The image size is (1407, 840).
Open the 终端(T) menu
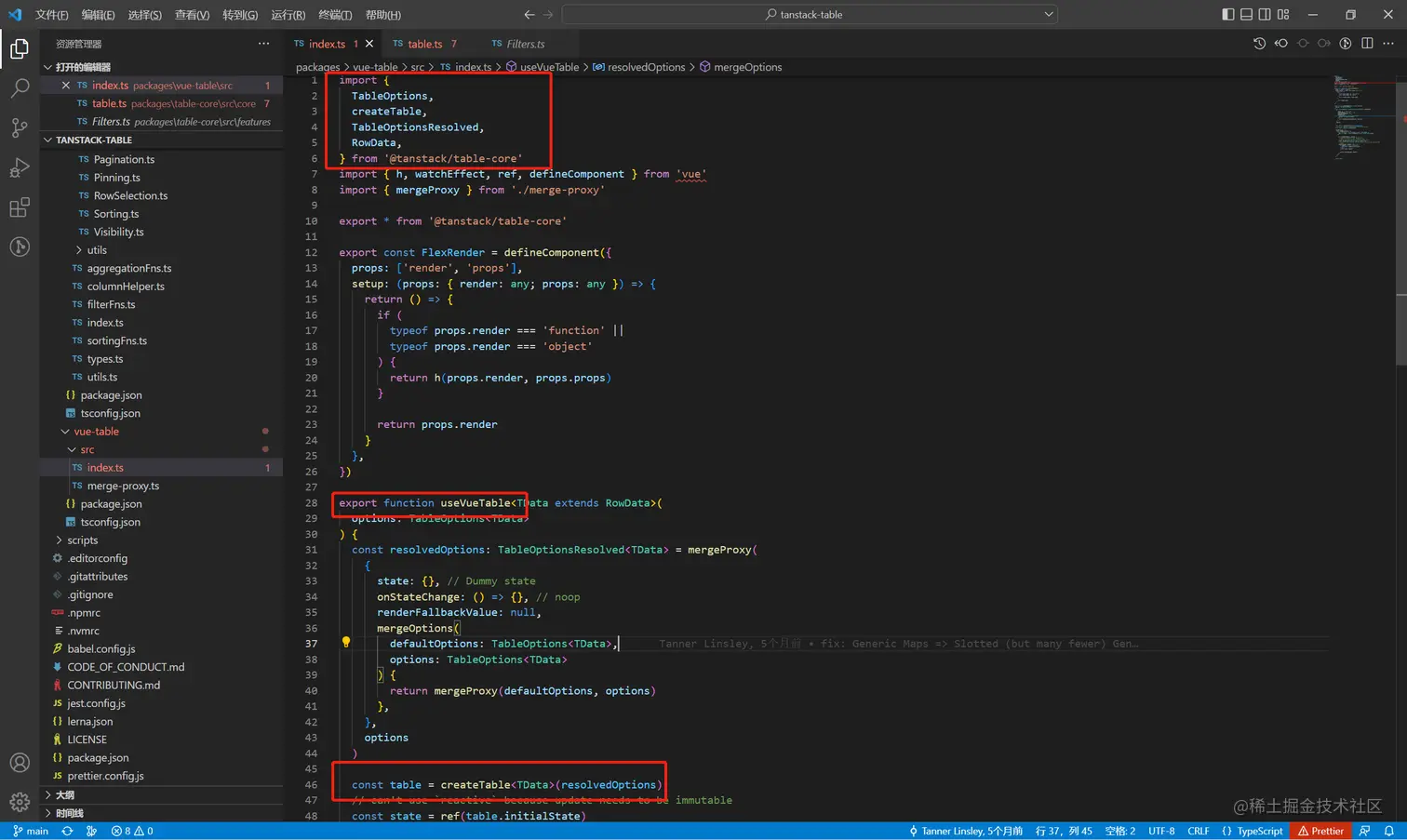point(335,15)
